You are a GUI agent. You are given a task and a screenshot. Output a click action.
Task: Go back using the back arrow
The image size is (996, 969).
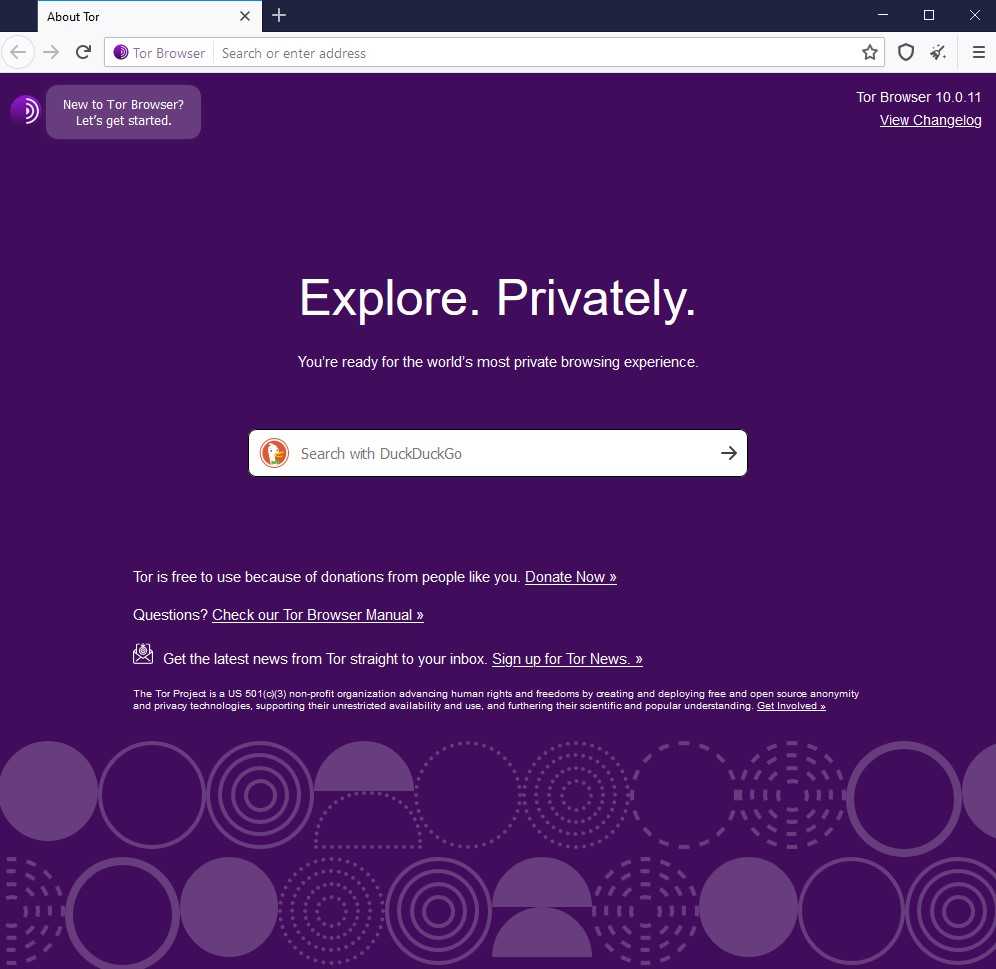point(18,53)
